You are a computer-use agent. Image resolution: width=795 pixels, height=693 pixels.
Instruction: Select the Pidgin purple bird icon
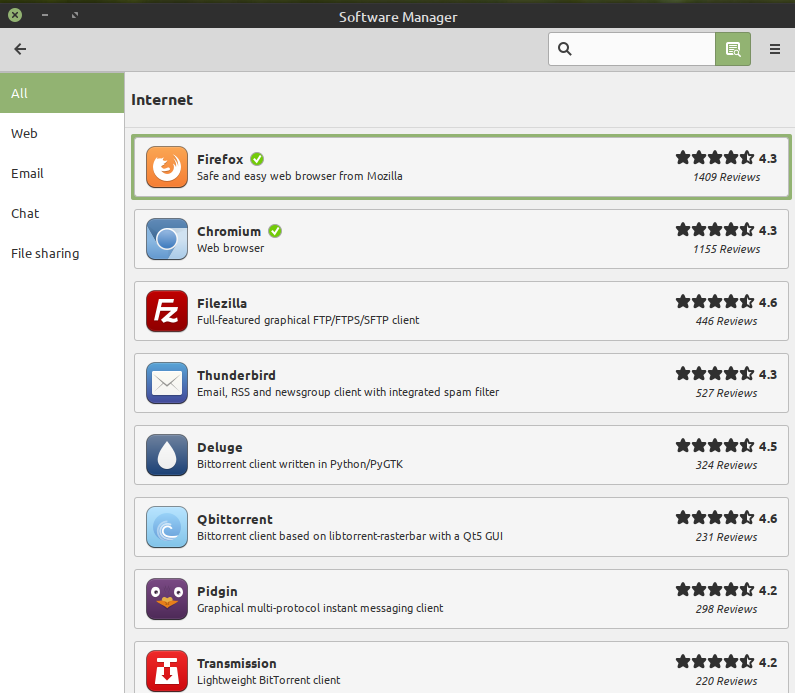[166, 599]
